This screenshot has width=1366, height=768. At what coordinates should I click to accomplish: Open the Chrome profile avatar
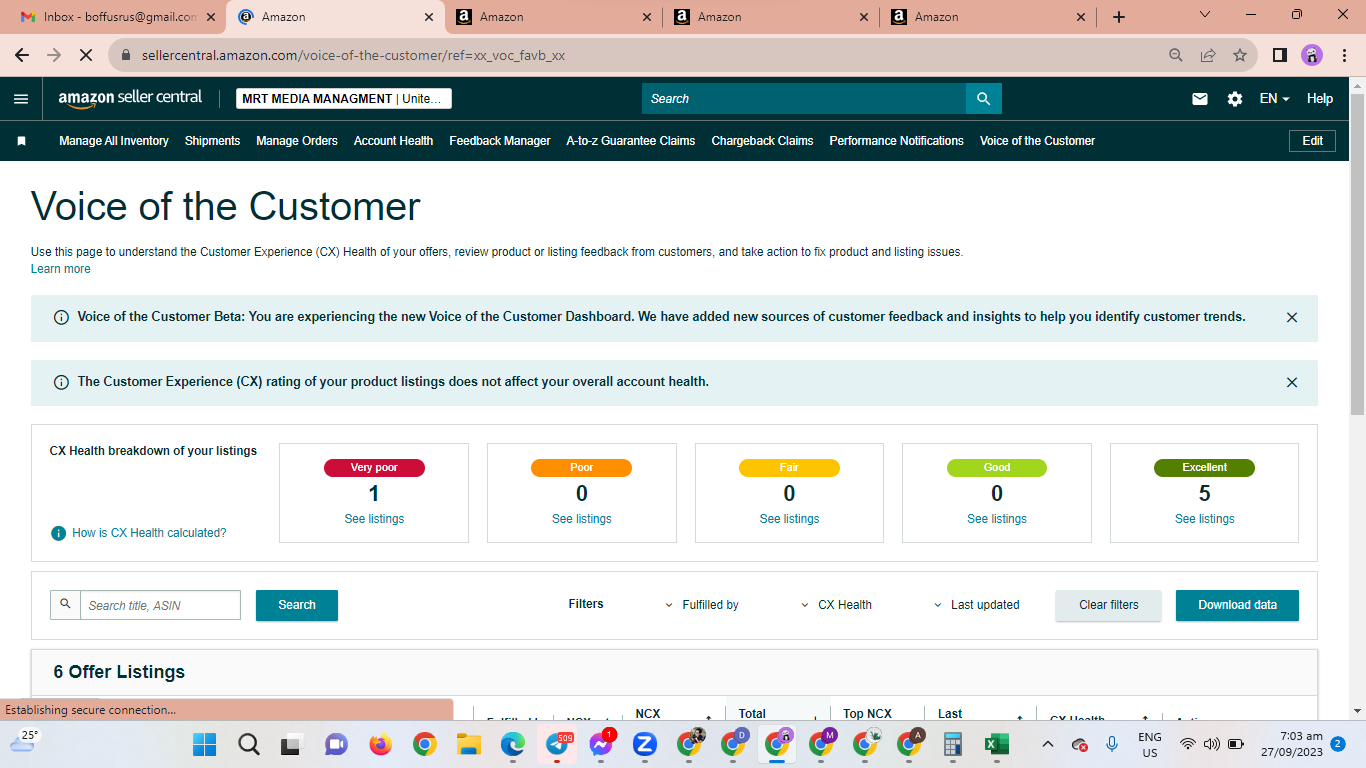[1312, 56]
